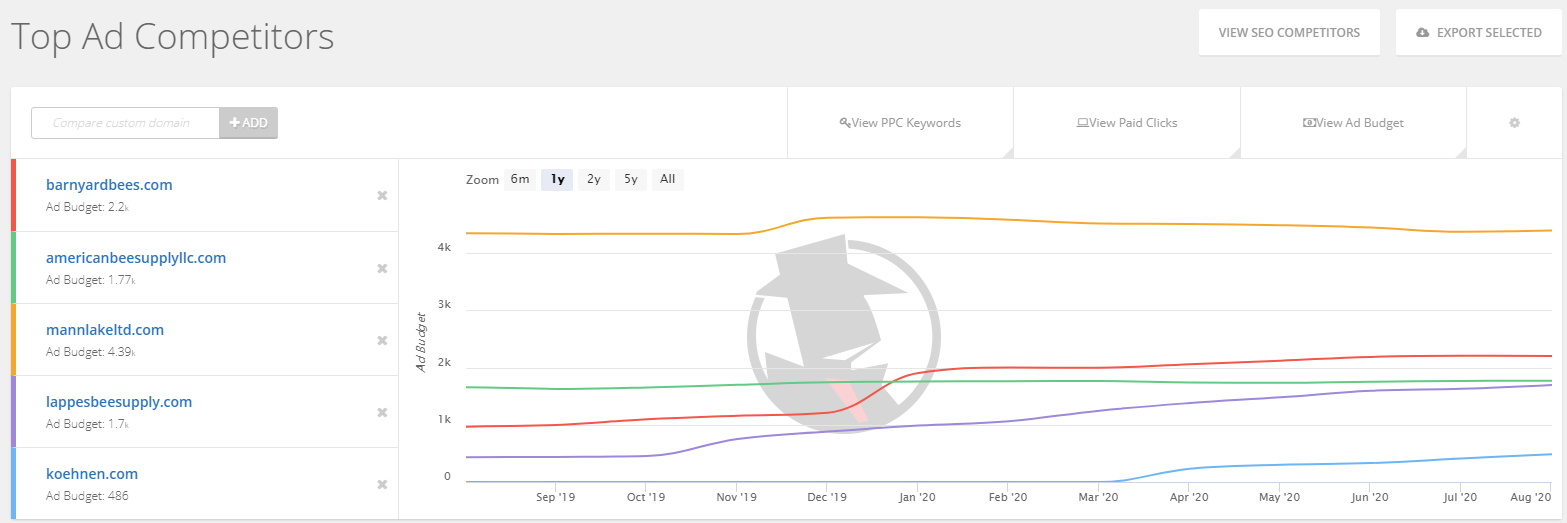1567x523 pixels.
Task: Remove americanbeesupplyllc.com with its x icon
Action: pos(382,268)
